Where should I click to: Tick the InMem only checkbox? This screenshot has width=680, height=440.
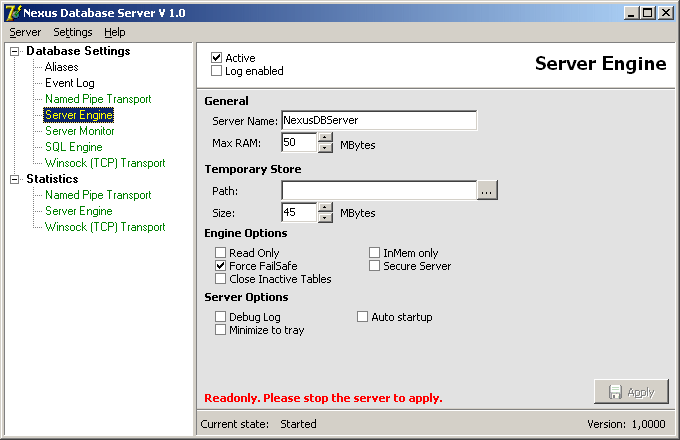374,252
